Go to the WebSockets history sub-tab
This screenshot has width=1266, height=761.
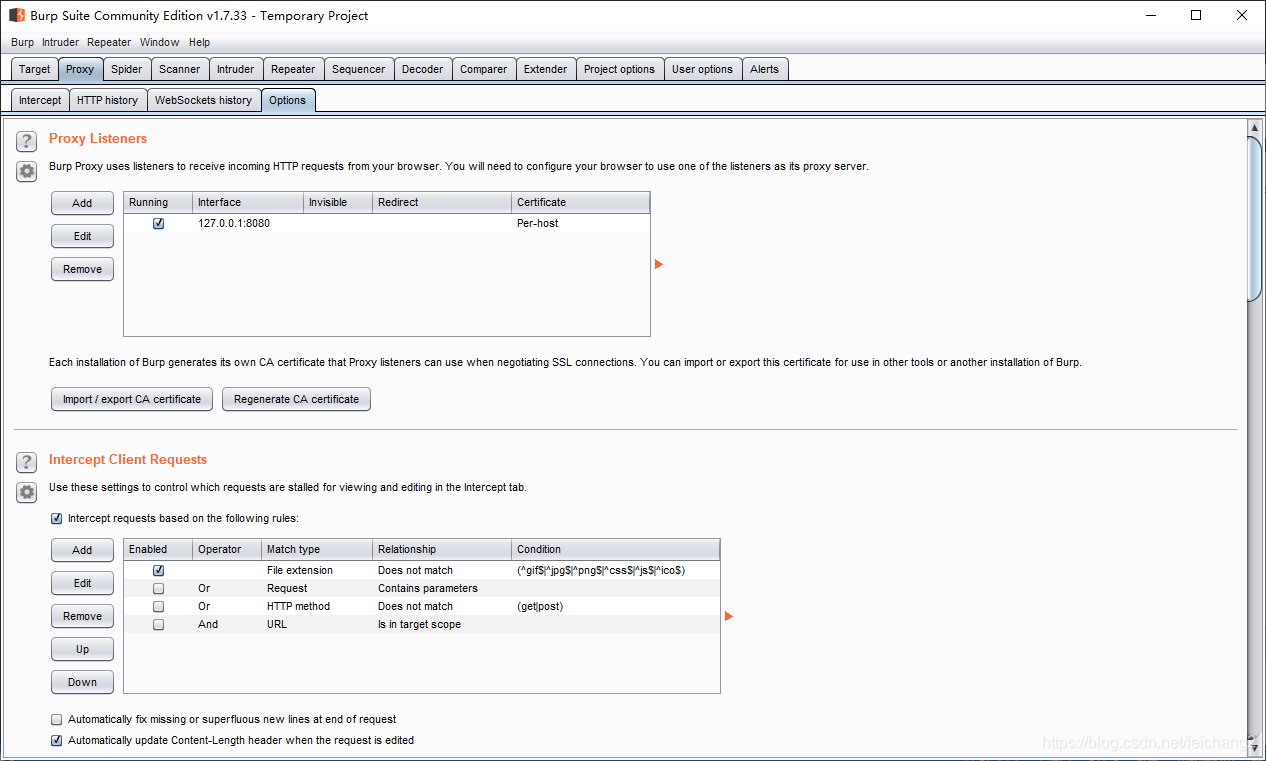204,100
